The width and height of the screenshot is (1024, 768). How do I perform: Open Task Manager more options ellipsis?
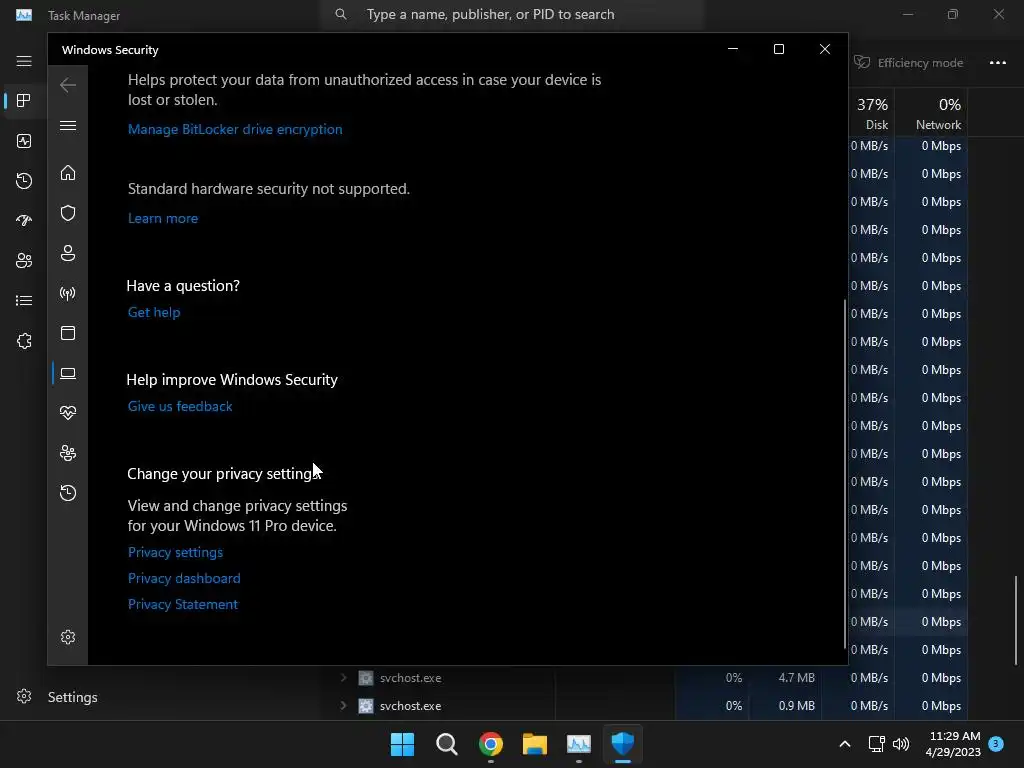coord(997,63)
